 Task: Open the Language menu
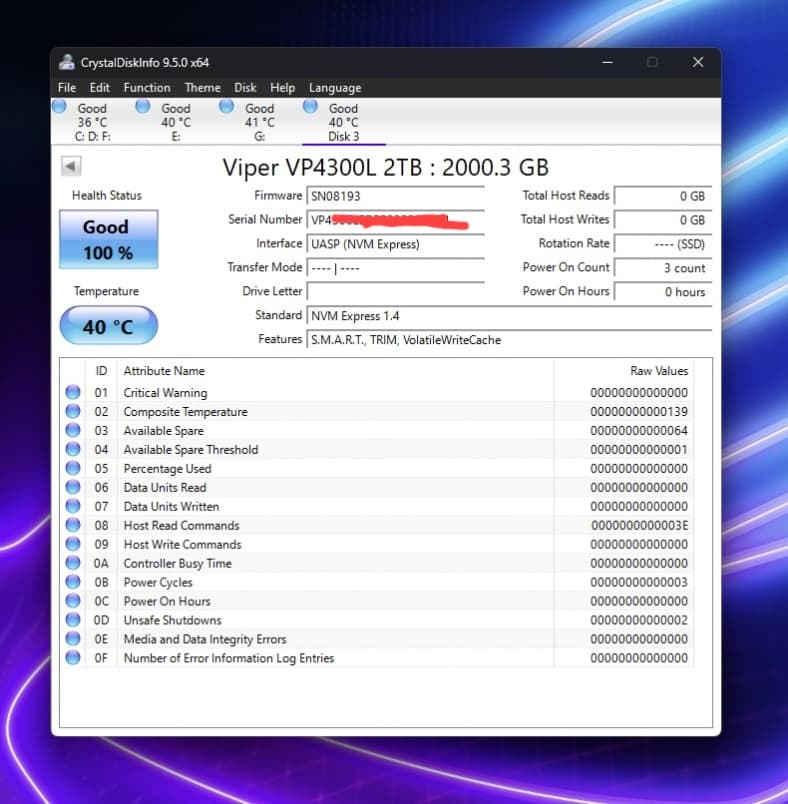tap(334, 88)
